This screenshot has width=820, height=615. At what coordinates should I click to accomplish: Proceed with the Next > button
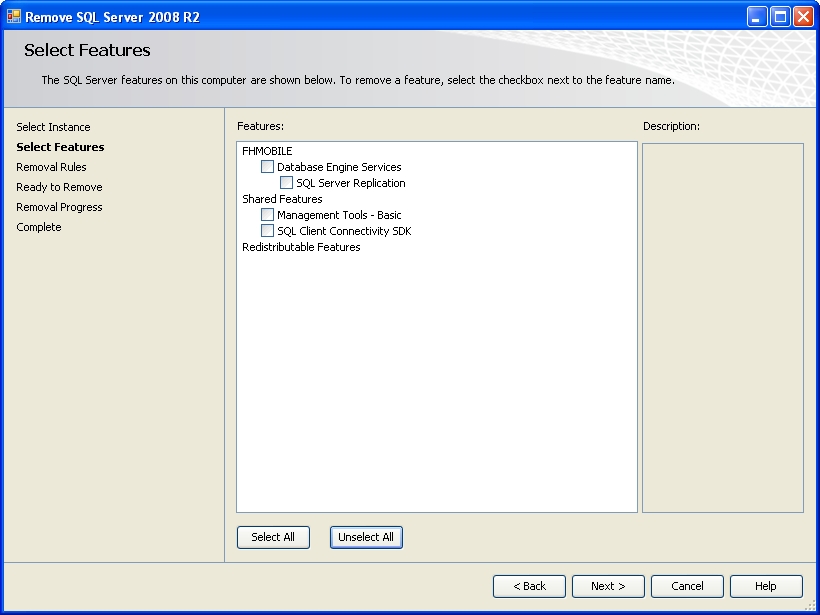[608, 586]
